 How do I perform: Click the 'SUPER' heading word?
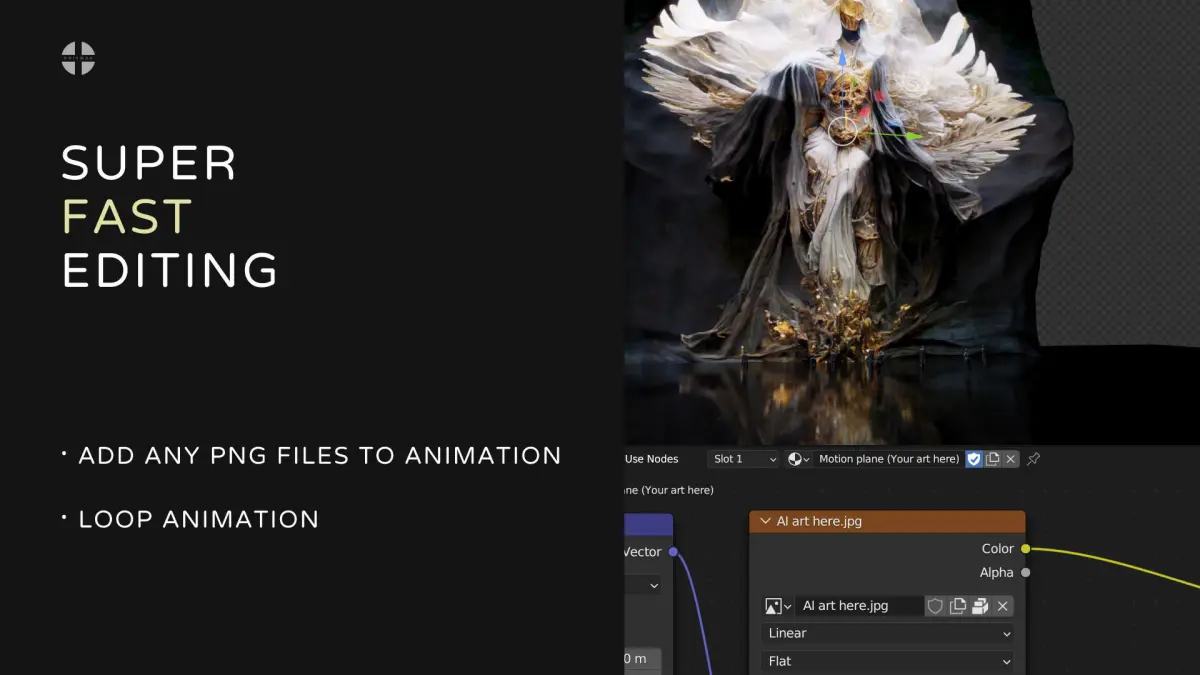149,163
